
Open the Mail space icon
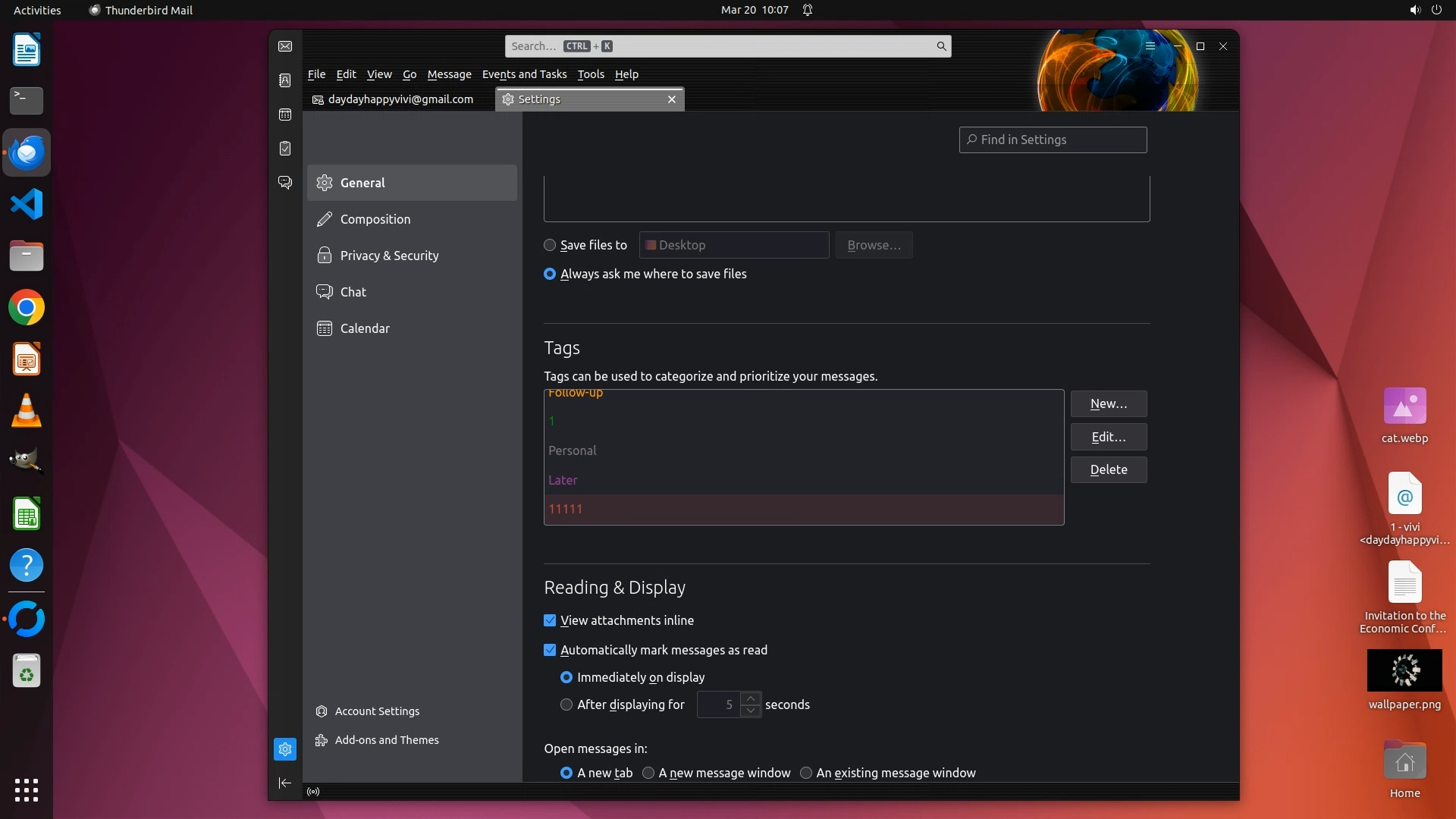tap(285, 46)
